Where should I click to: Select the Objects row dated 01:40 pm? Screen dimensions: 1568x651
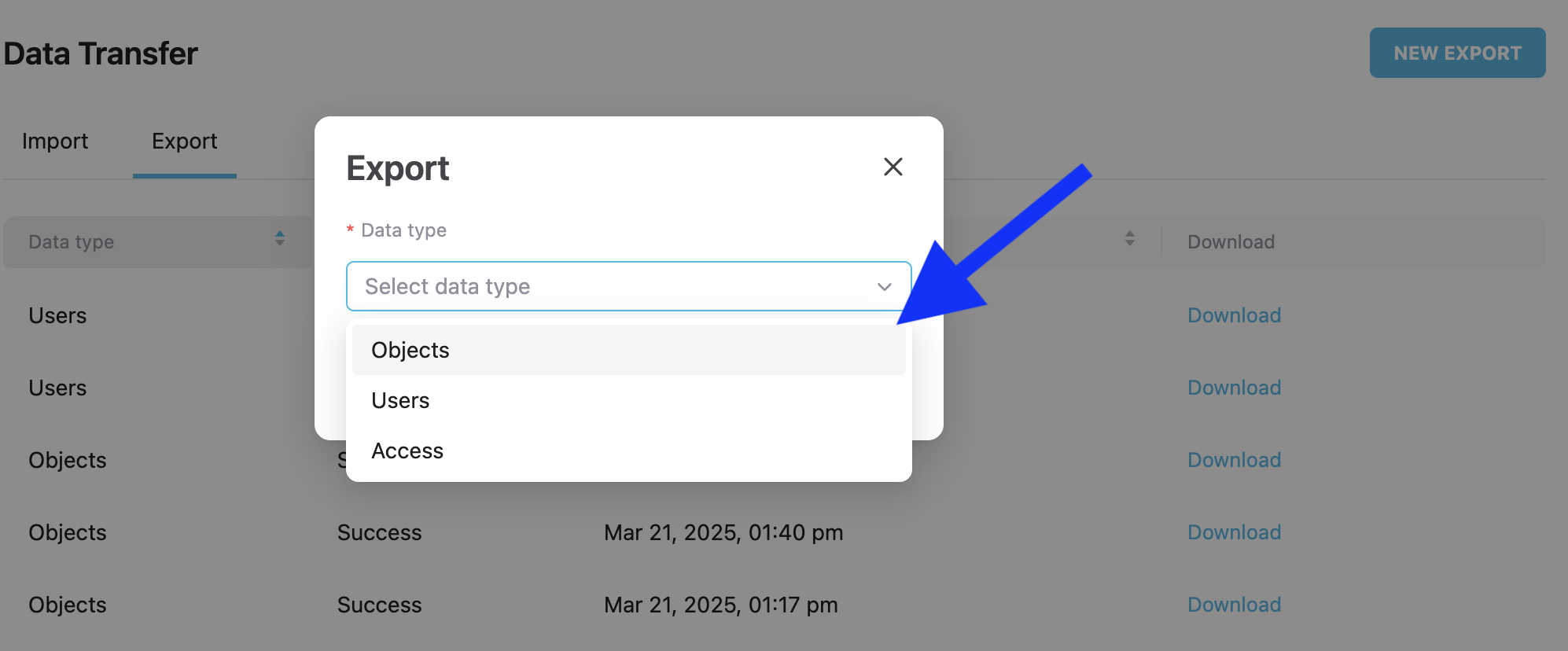pos(775,532)
